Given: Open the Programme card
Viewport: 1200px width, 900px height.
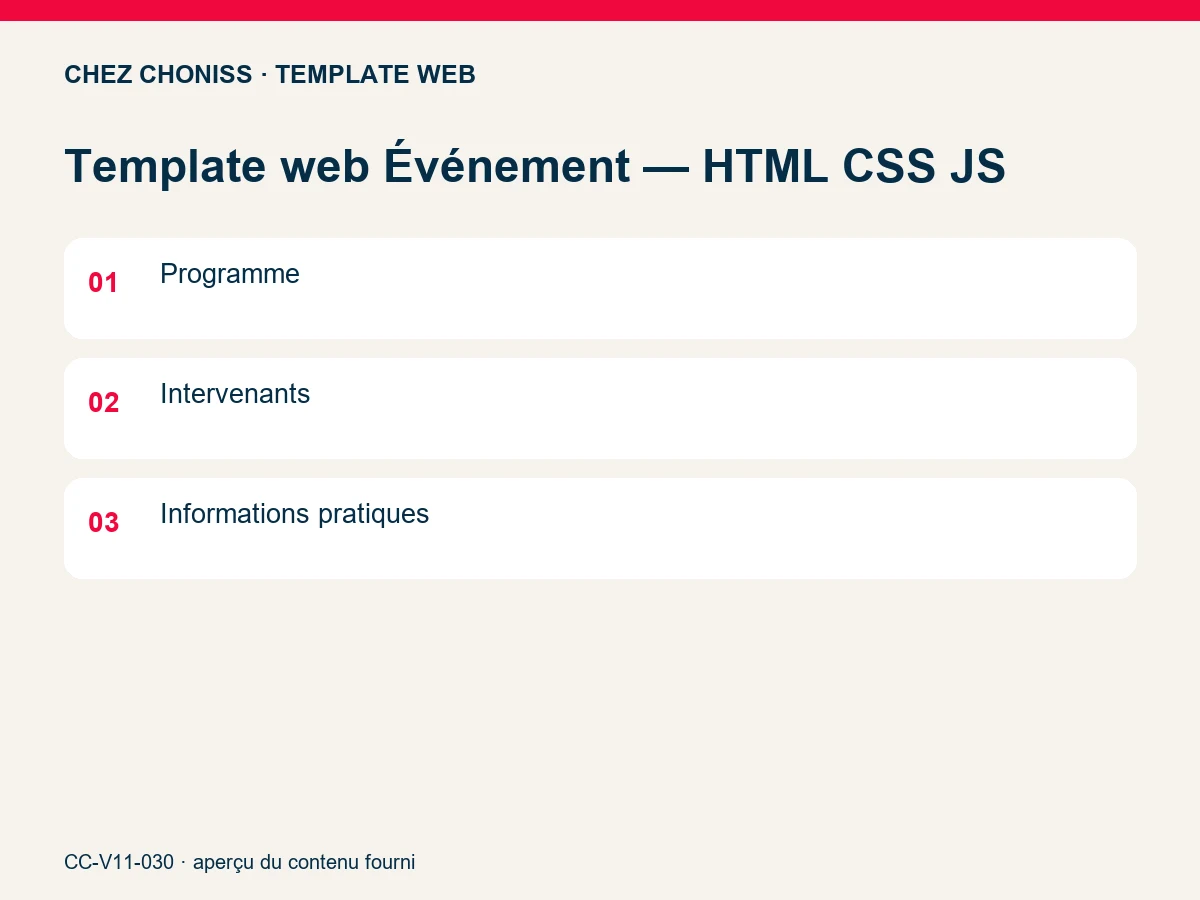Looking at the screenshot, I should pos(600,288).
